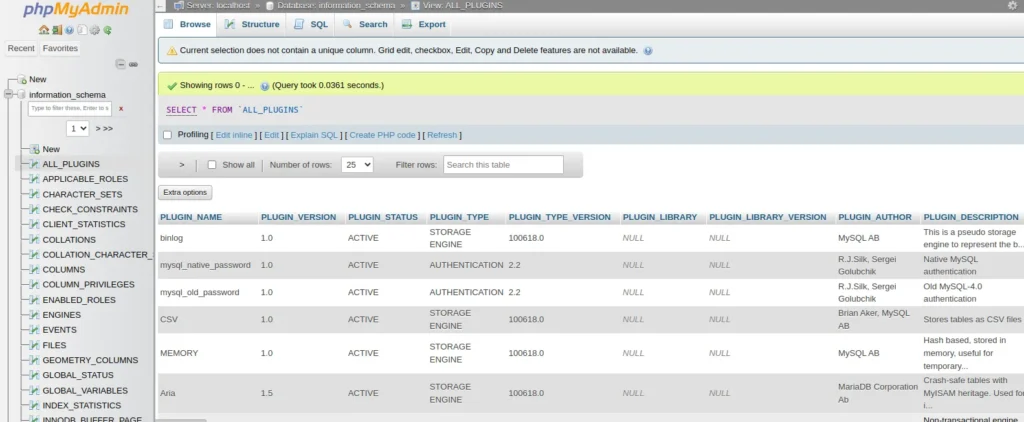Open MariaDB documentation page icon
Viewport: 1024px width, 422px height.
[82, 30]
